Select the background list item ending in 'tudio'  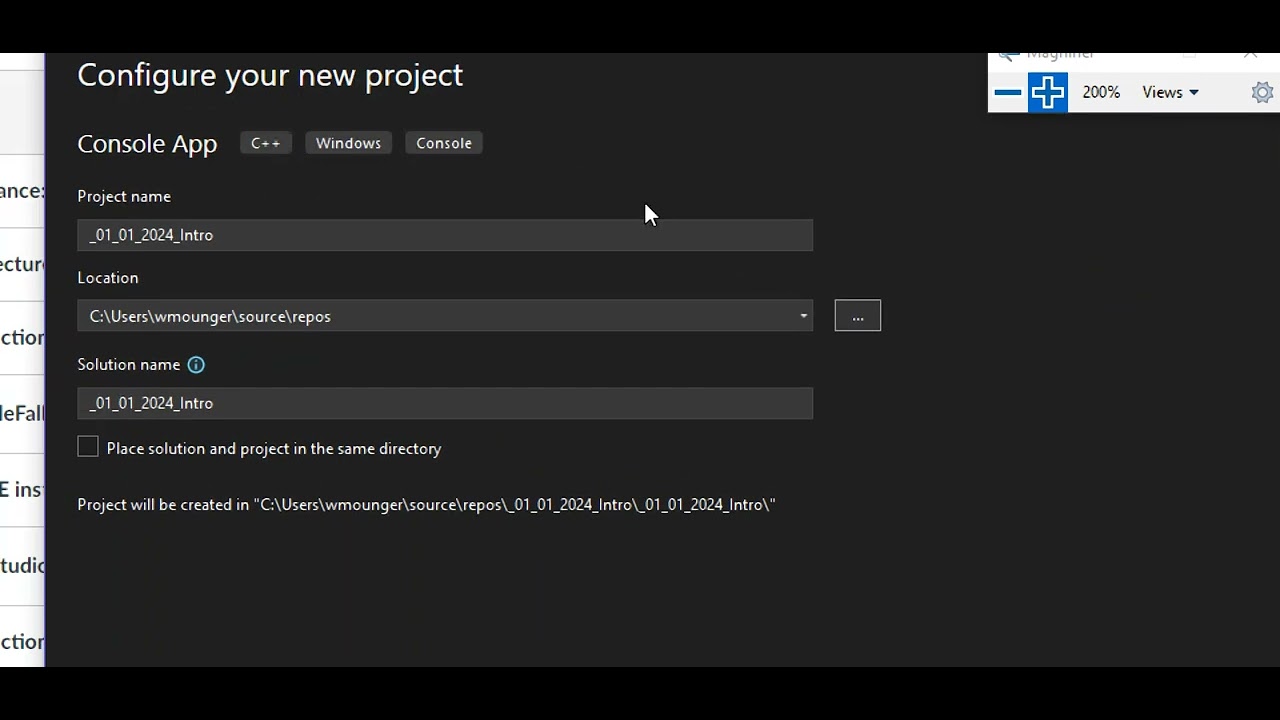pyautogui.click(x=22, y=566)
